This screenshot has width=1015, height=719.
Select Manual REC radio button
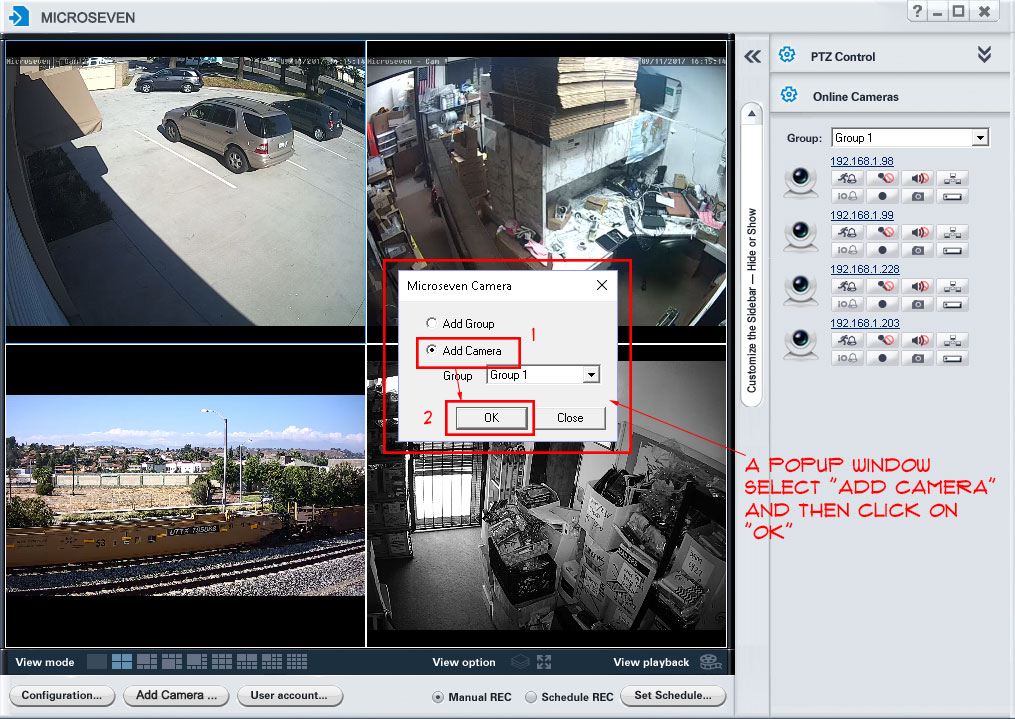pos(438,697)
